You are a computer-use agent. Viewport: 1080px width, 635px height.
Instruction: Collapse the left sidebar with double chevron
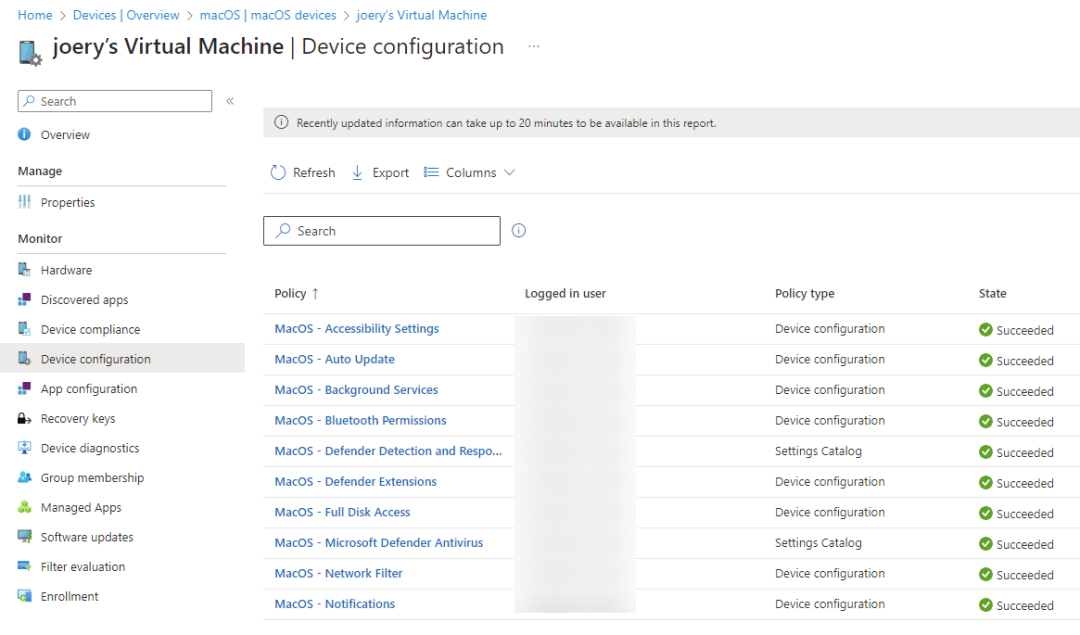[x=230, y=101]
